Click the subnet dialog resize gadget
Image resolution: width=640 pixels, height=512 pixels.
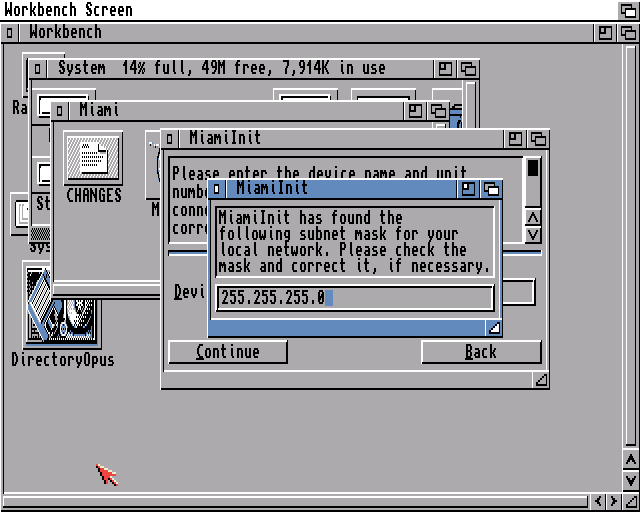tap(494, 328)
